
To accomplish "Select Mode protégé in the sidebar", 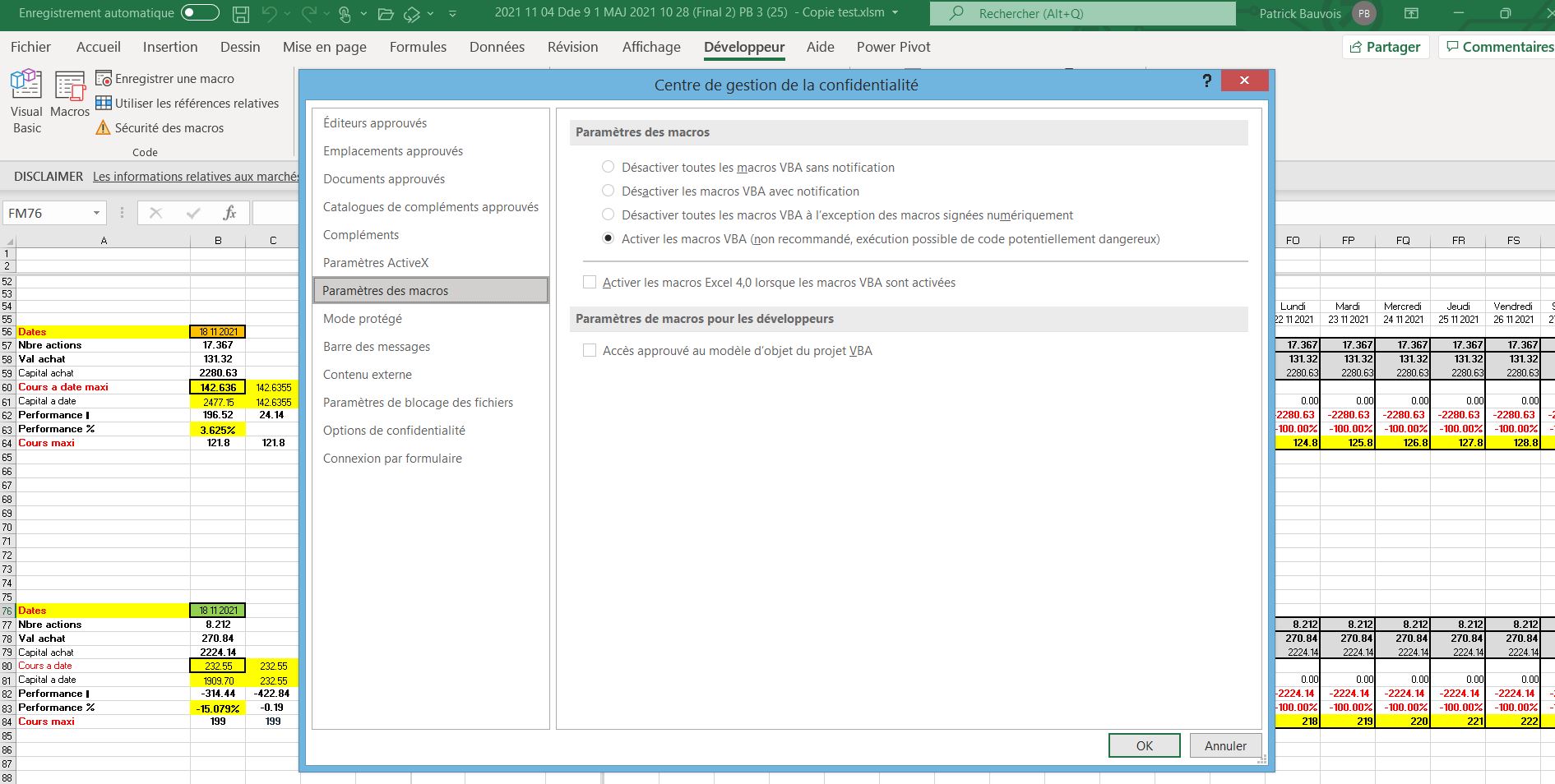I will point(363,319).
